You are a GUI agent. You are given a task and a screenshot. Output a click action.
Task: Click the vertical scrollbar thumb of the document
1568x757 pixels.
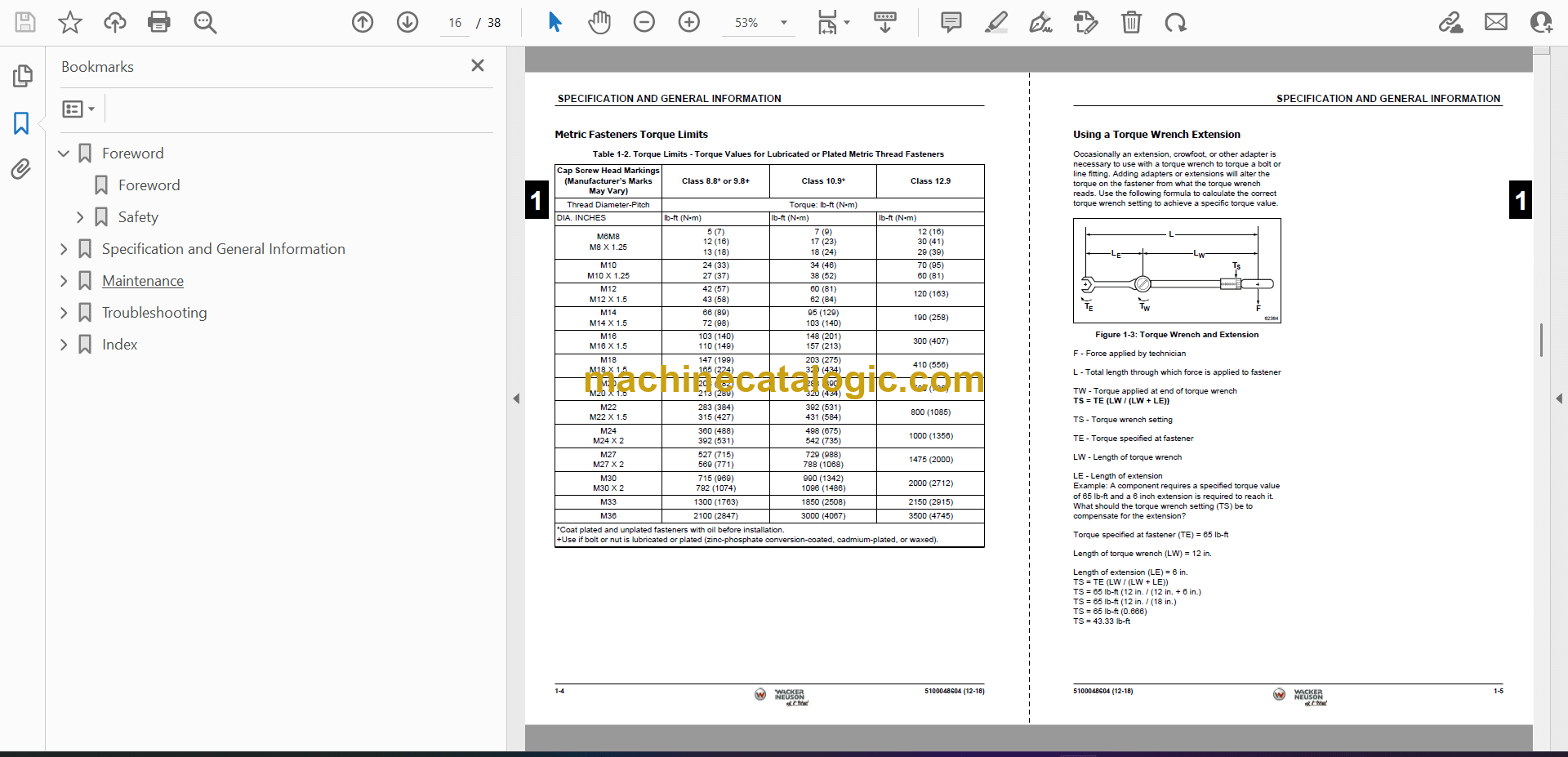[1541, 340]
